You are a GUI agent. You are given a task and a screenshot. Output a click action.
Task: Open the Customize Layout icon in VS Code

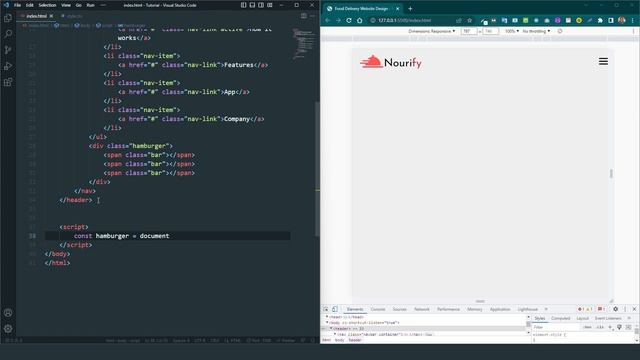coord(270,5)
